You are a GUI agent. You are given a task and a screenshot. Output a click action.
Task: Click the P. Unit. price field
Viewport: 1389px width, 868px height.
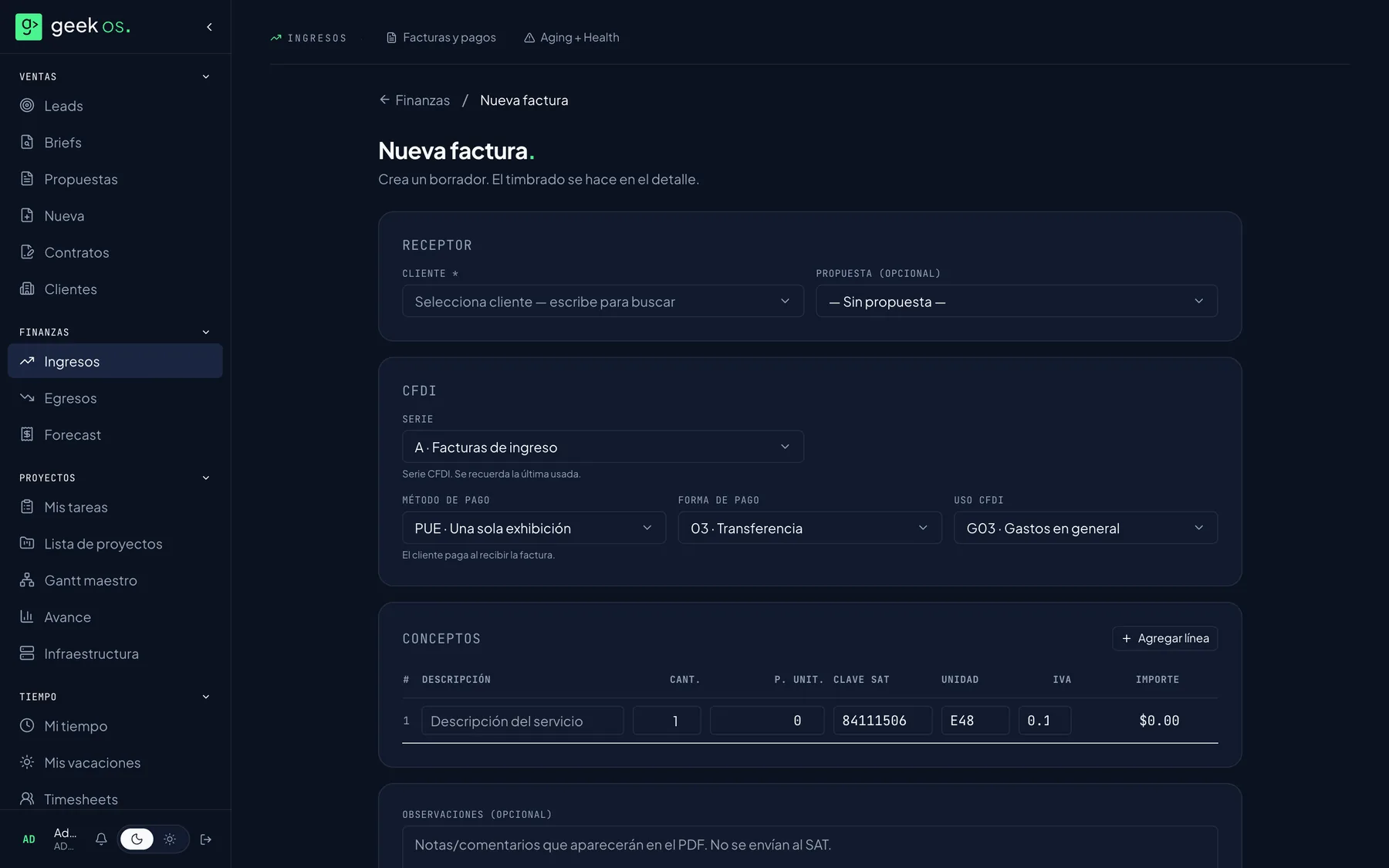click(767, 721)
